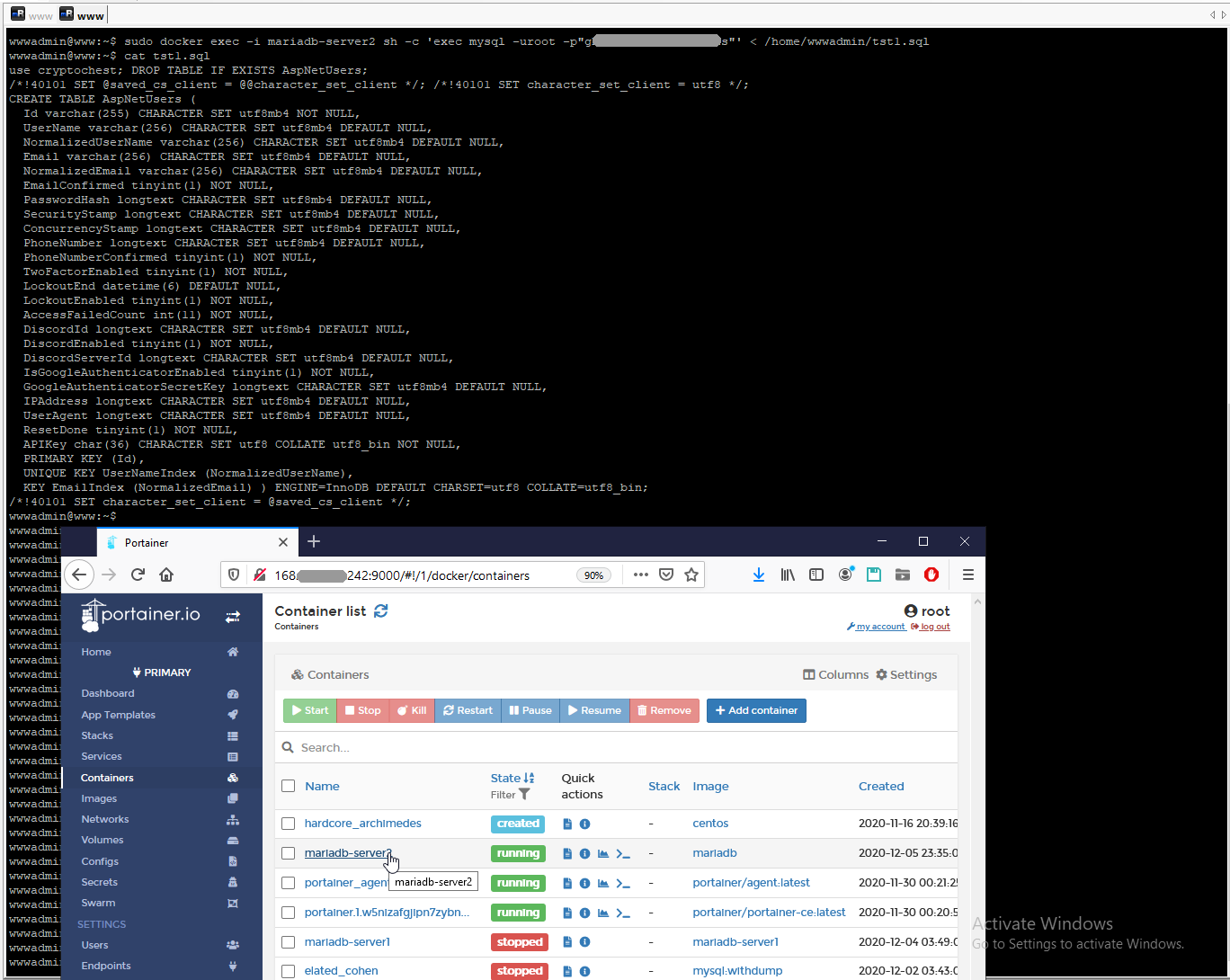1230x980 pixels.
Task: Click the Stop container button
Action: 363,710
